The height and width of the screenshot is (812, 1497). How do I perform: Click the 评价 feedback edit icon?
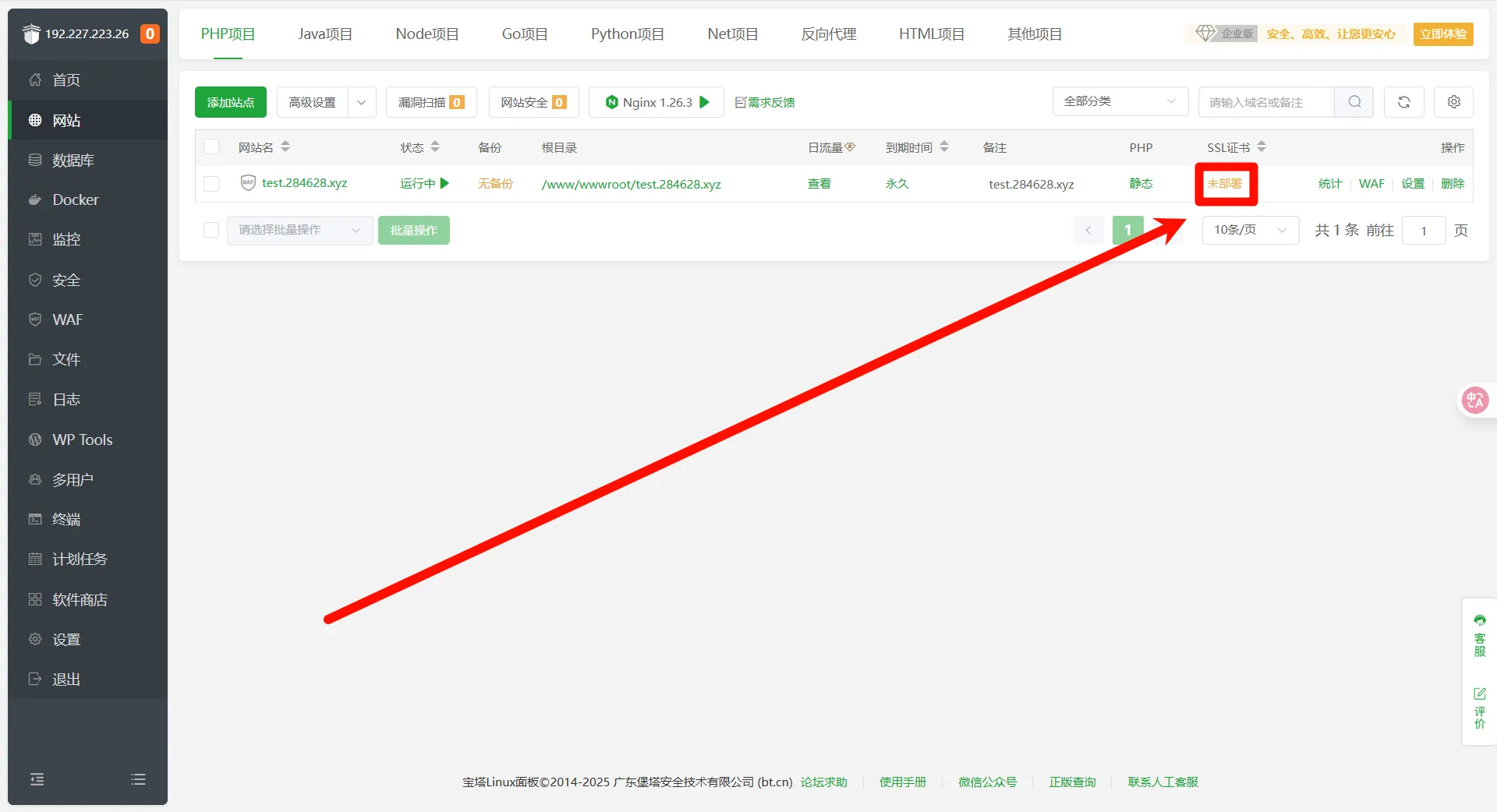[x=1479, y=708]
